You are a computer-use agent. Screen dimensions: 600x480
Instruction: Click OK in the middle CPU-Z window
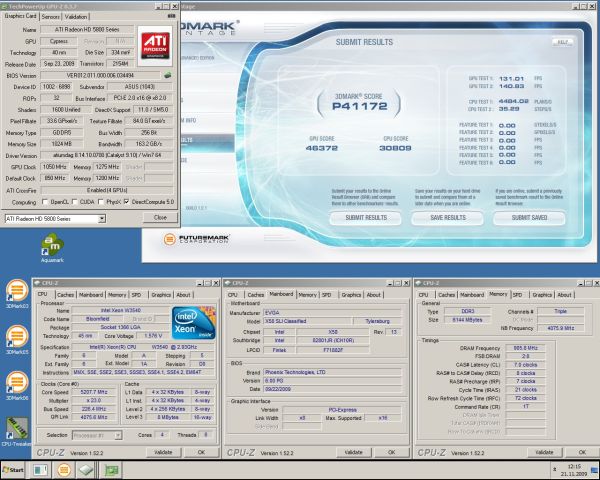391,452
